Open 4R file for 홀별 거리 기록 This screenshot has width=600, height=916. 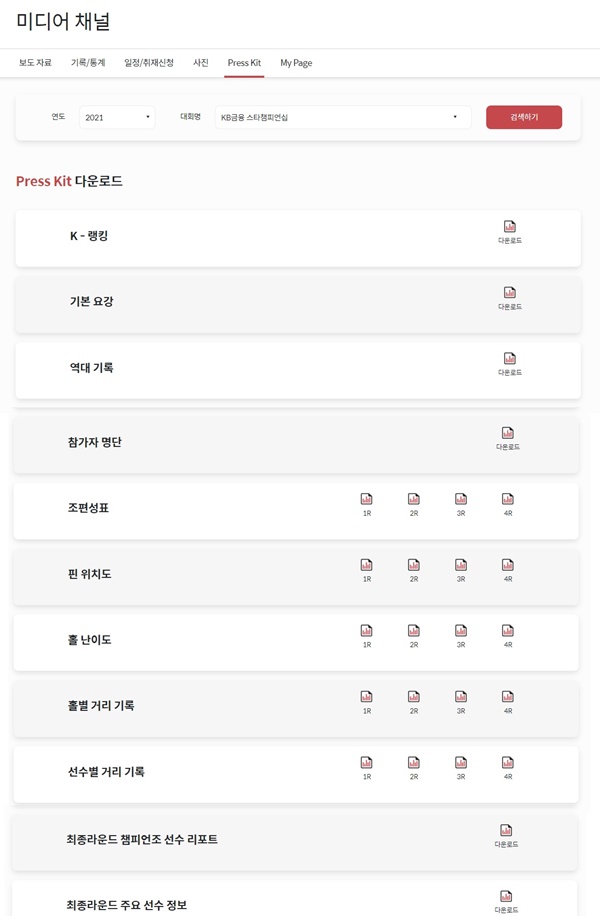508,702
